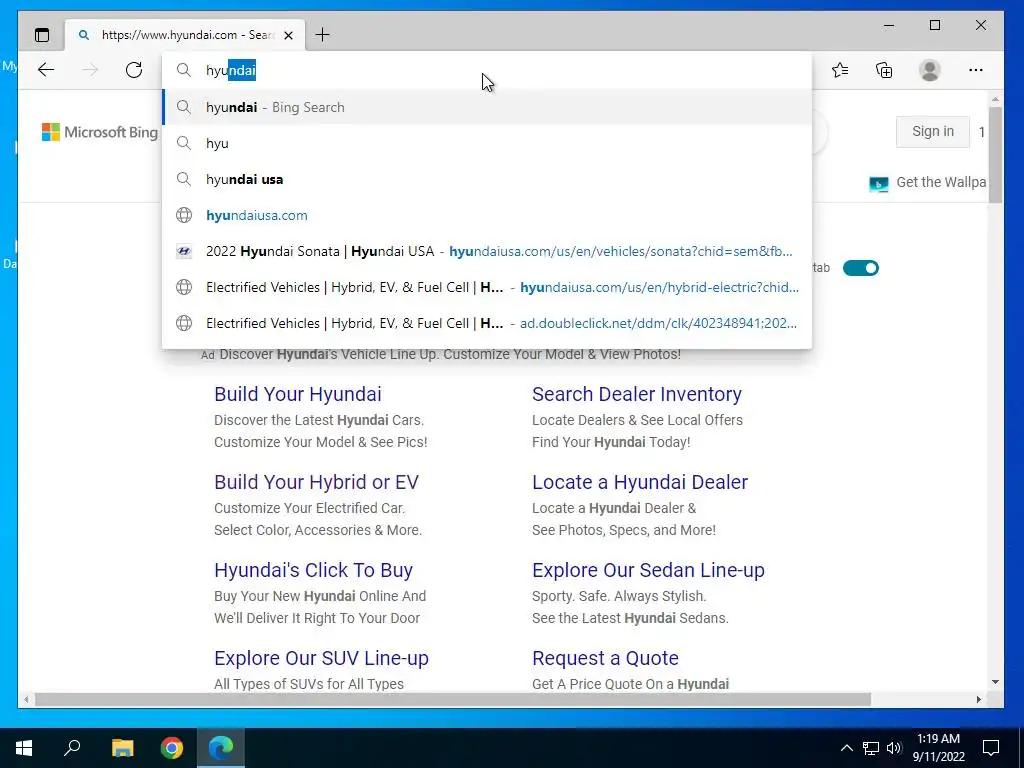Click the forward navigation arrow

[x=90, y=70]
